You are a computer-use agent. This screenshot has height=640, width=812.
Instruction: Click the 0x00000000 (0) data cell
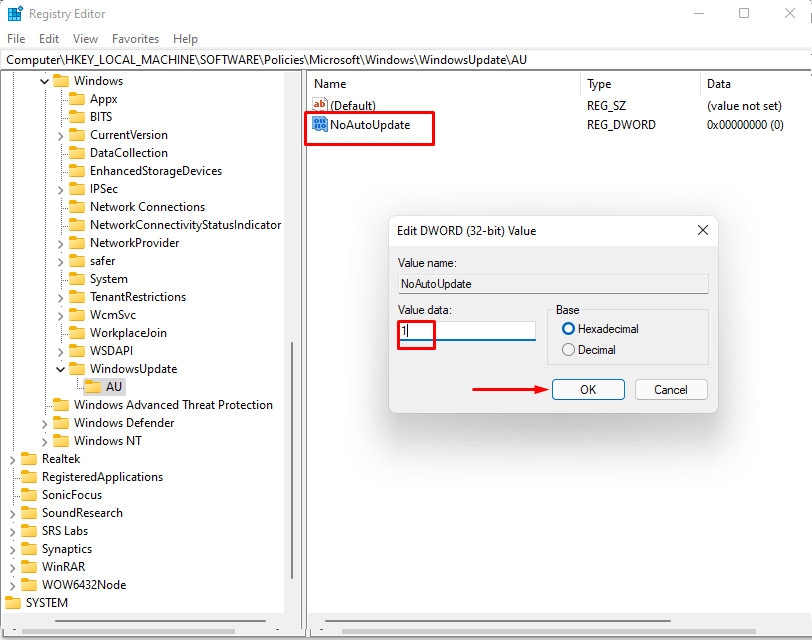coord(745,125)
